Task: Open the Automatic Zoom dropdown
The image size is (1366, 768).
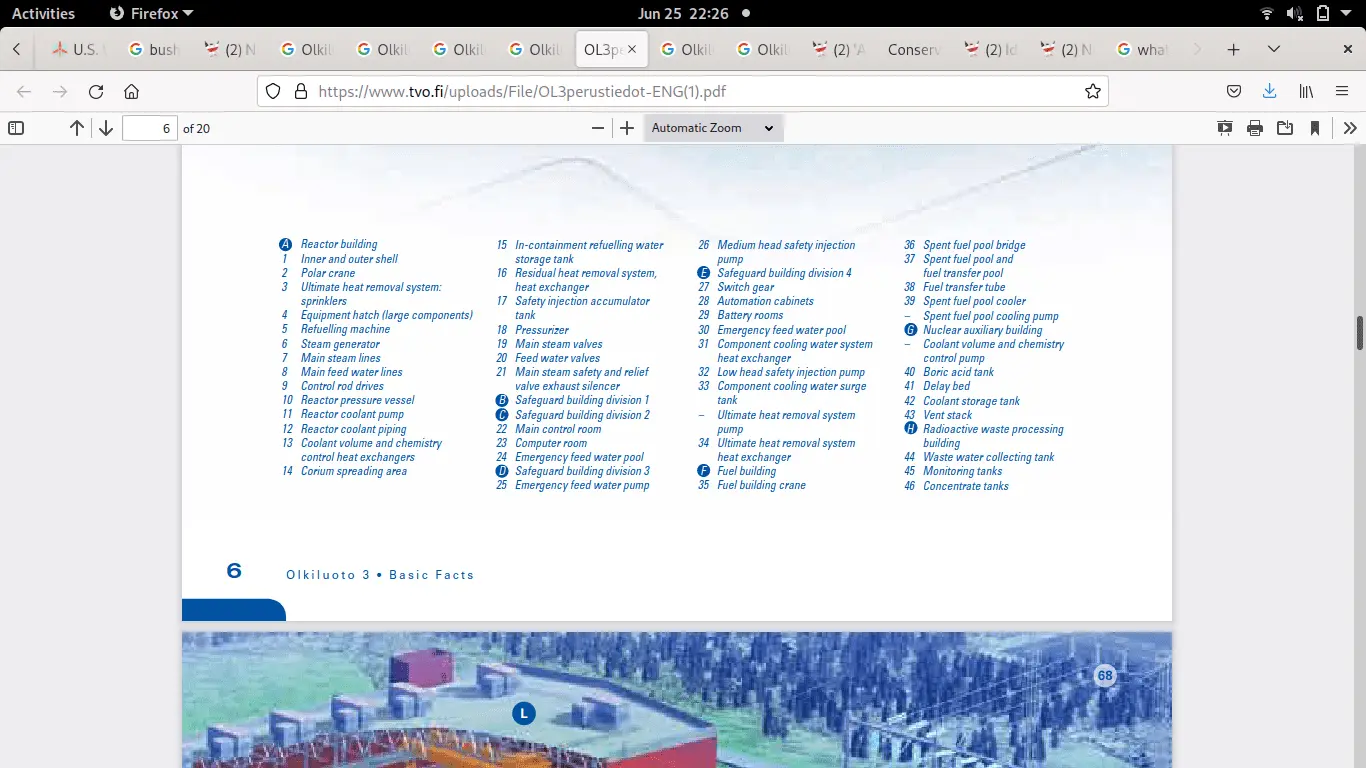Action: (713, 128)
